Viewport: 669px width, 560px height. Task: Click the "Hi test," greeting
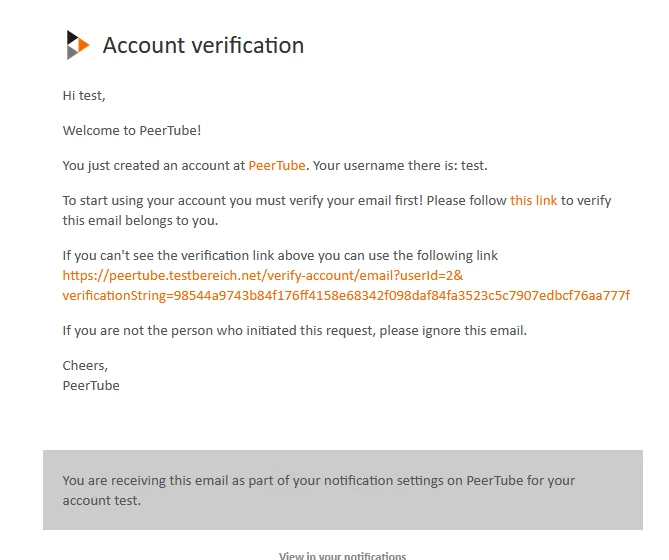point(84,95)
